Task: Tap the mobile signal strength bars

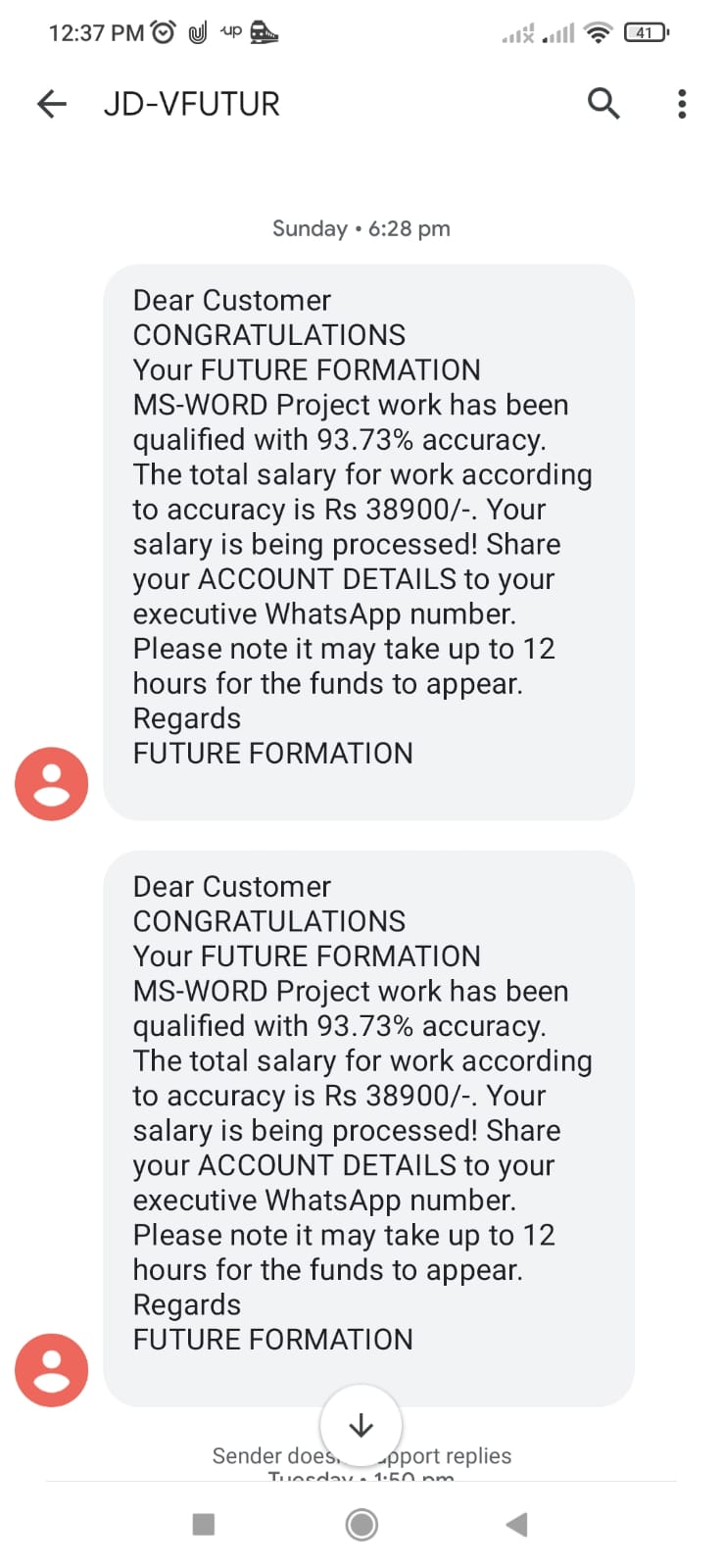Action: (x=558, y=33)
